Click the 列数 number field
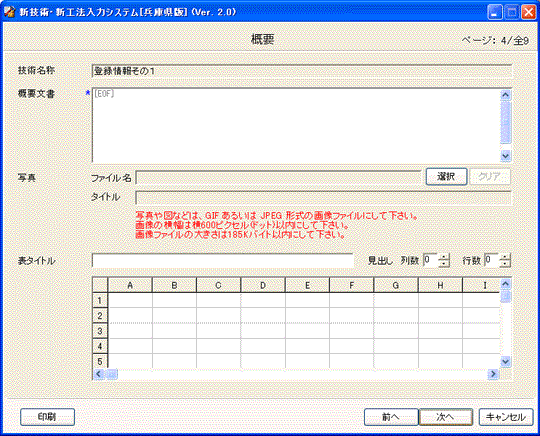The width and height of the screenshot is (540, 436). [x=430, y=260]
